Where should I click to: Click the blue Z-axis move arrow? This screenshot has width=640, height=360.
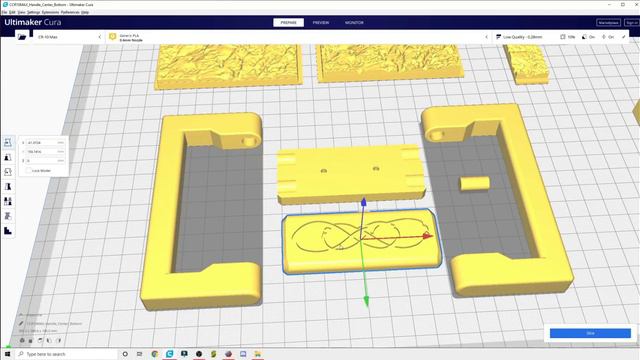coord(363,202)
